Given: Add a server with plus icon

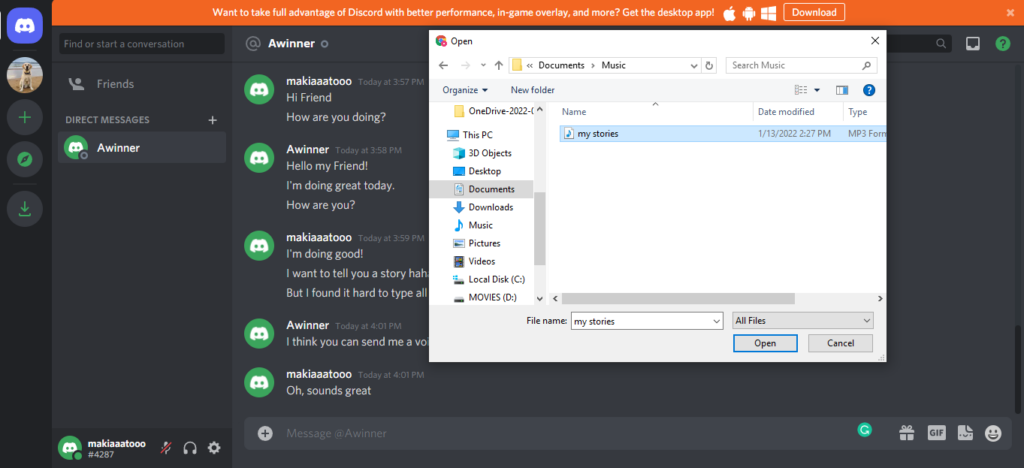Looking at the screenshot, I should point(25,117).
